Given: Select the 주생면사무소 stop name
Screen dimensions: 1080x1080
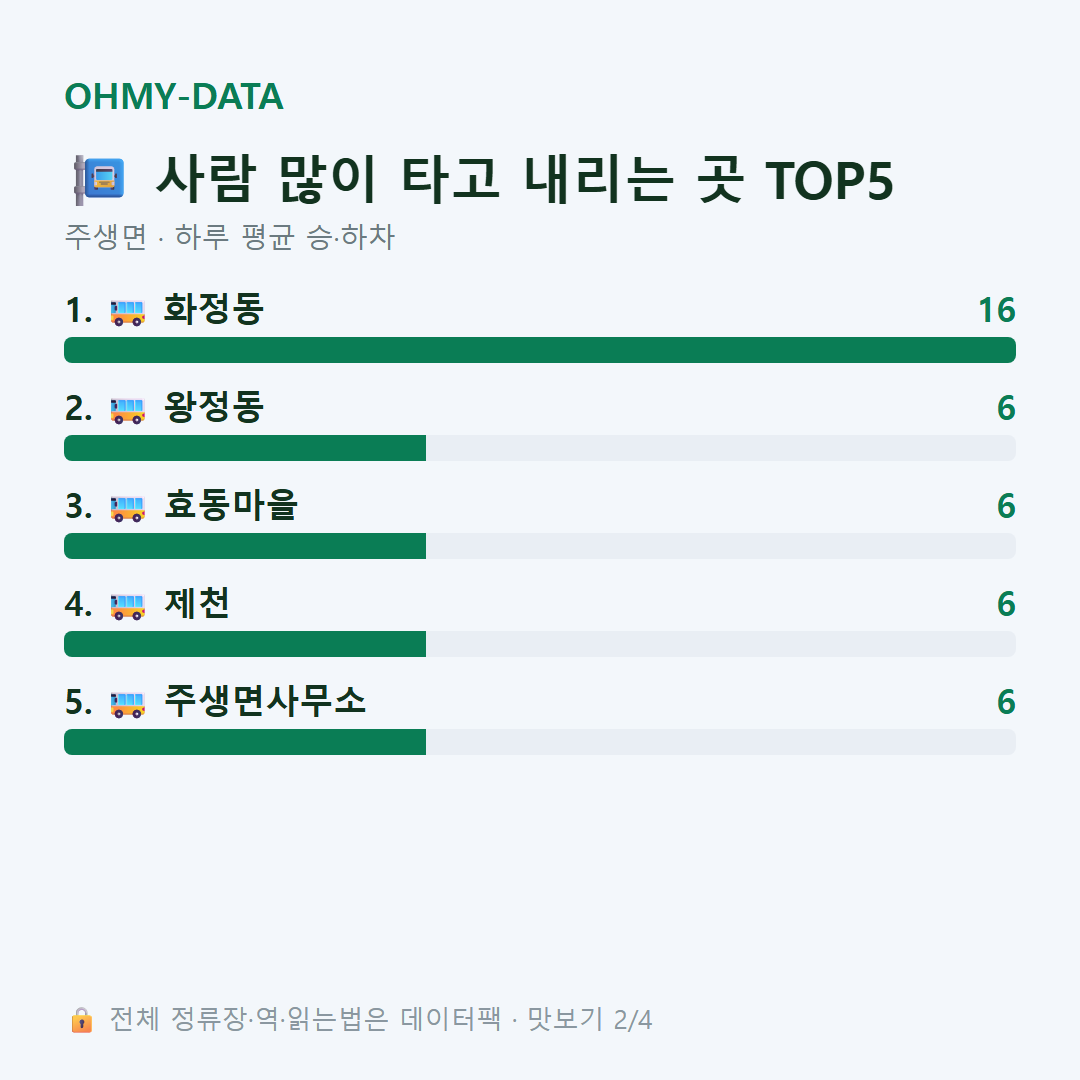Looking at the screenshot, I should pyautogui.click(x=264, y=700).
